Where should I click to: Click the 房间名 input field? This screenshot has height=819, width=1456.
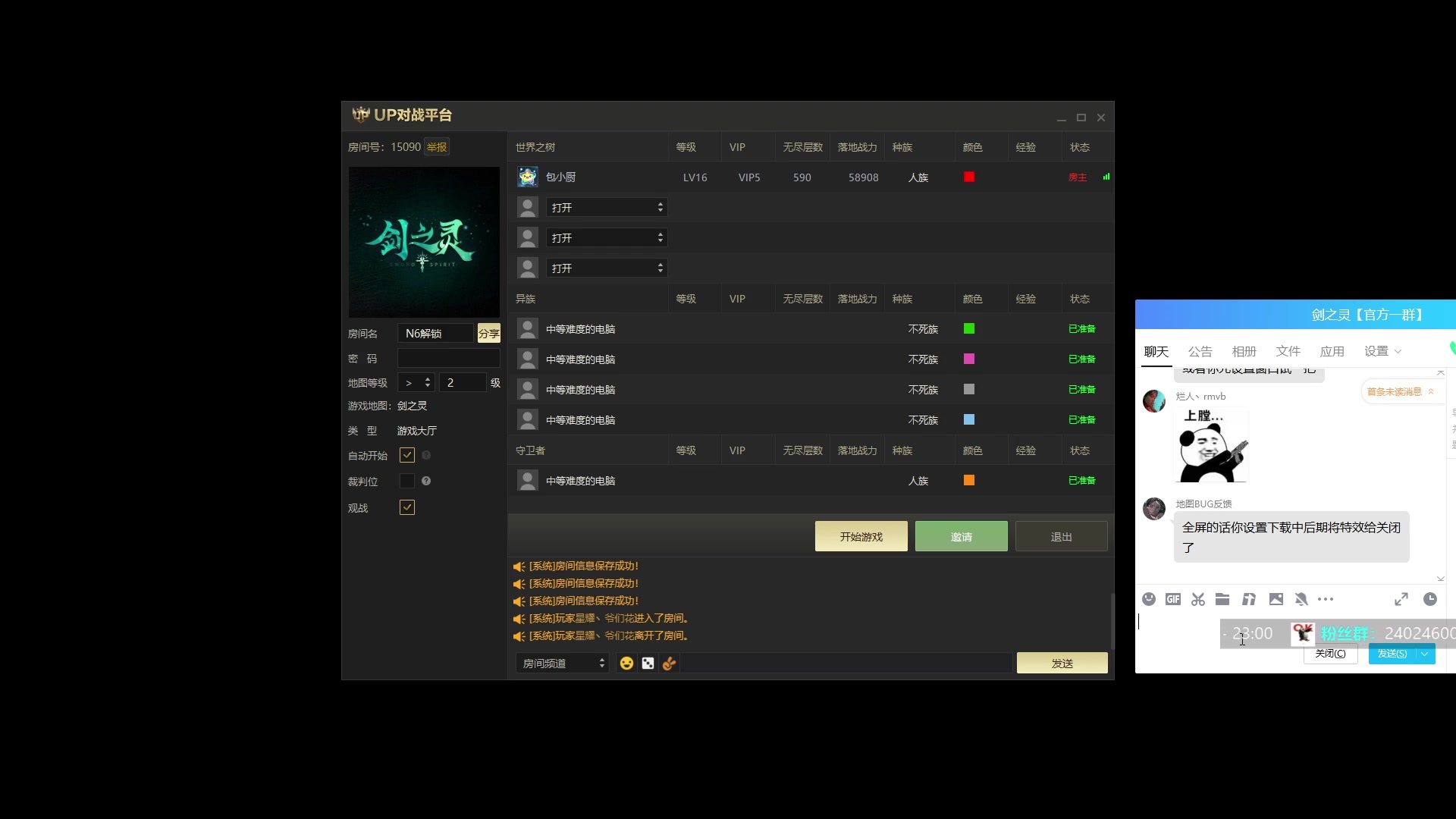tap(436, 333)
